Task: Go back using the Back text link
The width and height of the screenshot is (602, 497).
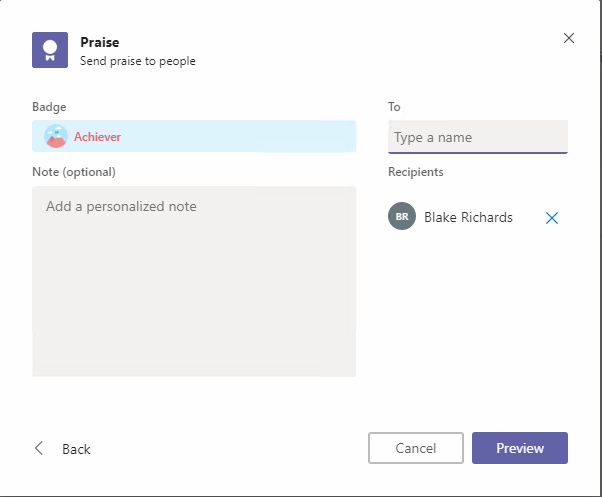Action: click(76, 449)
